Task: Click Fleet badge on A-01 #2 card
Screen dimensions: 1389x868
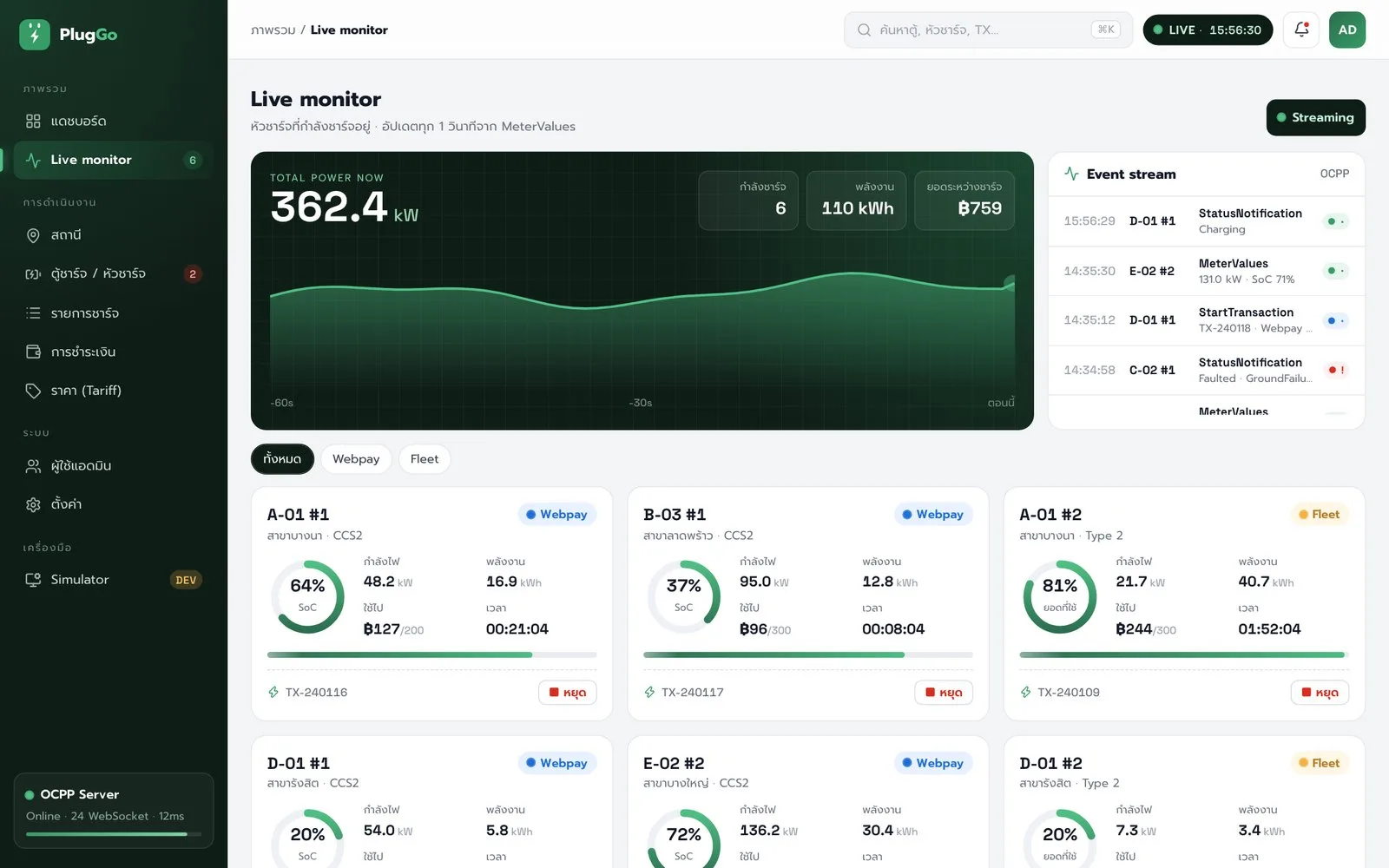Action: point(1320,515)
